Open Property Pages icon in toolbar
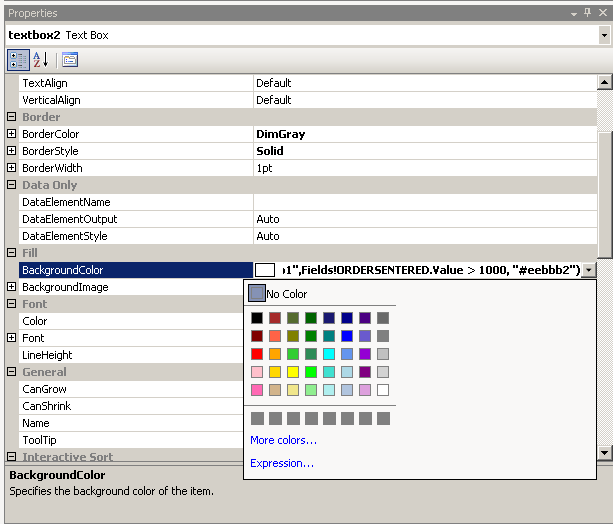Screen dimensions: 613x524 click(x=70, y=59)
